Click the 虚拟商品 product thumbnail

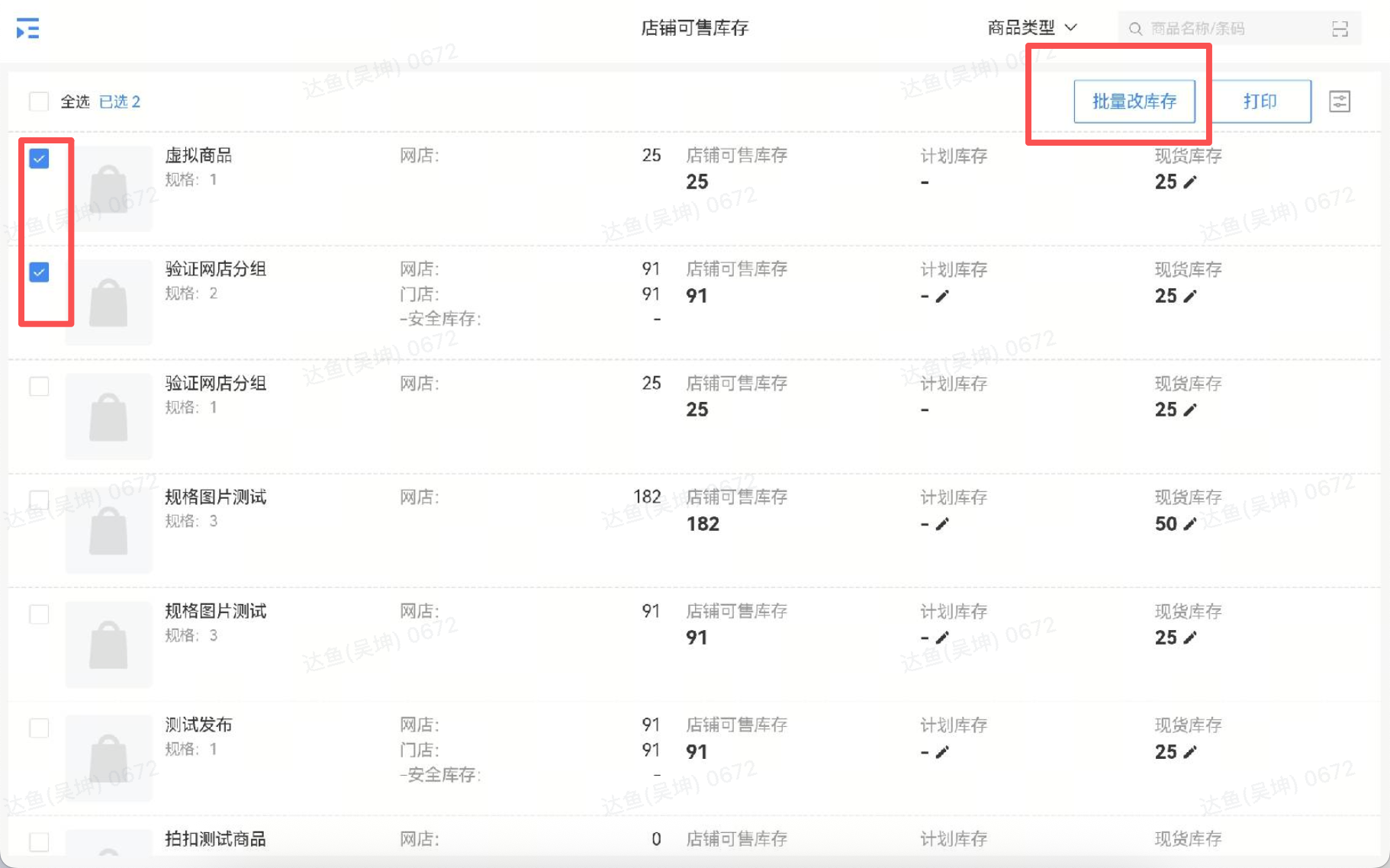pos(108,189)
